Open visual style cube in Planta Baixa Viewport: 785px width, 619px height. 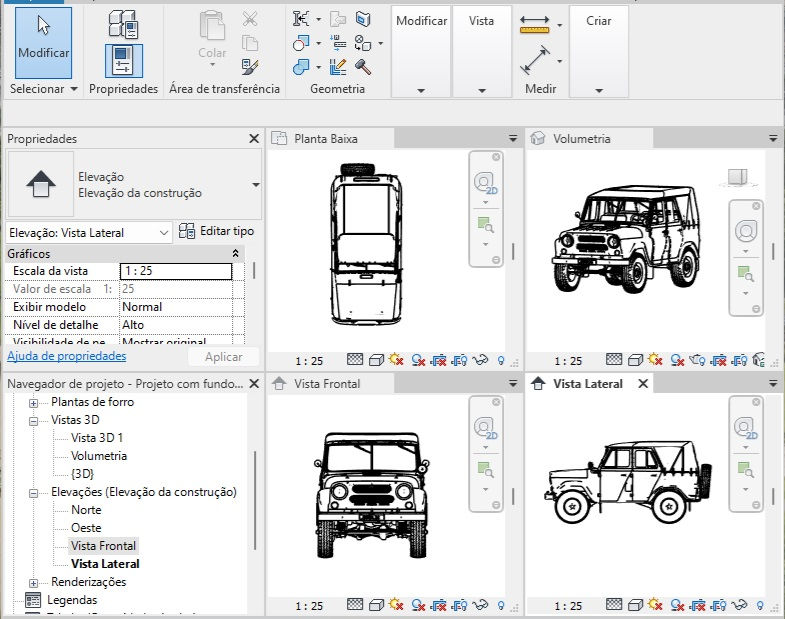coord(376,360)
